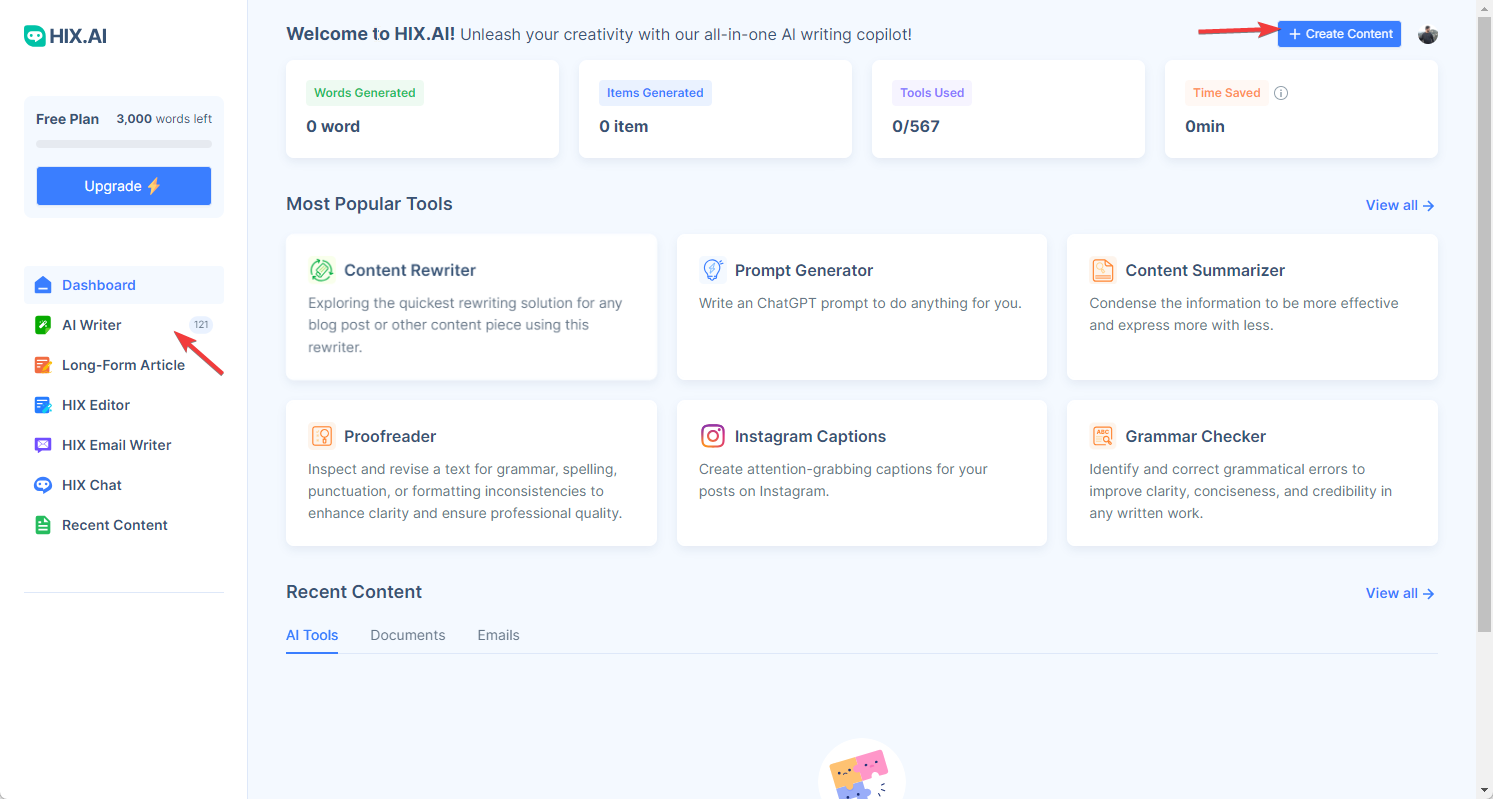View all Recent Content
This screenshot has height=799, width=1493.
pyautogui.click(x=1400, y=593)
